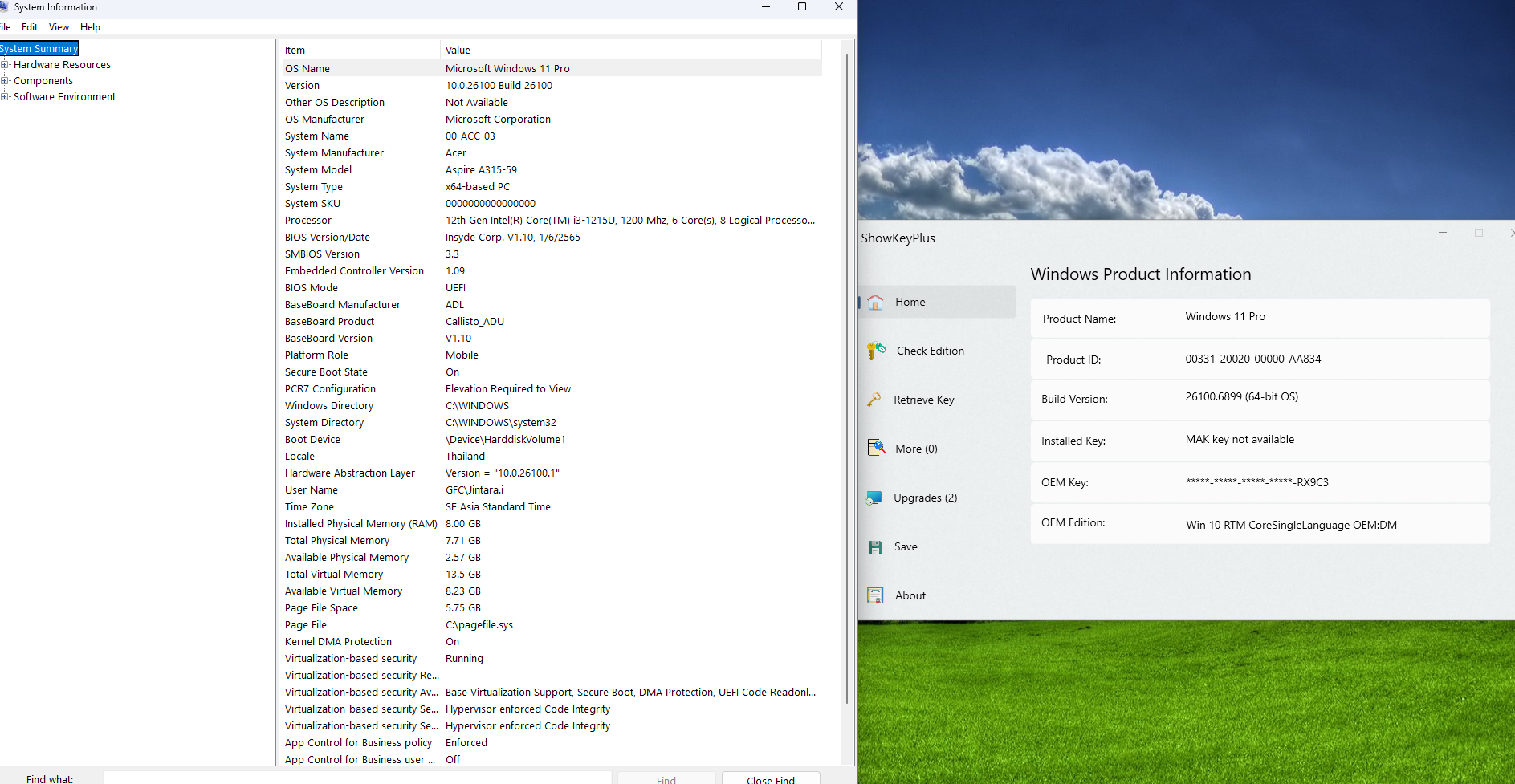
Task: Click the Save floppy disk icon
Action: click(875, 547)
